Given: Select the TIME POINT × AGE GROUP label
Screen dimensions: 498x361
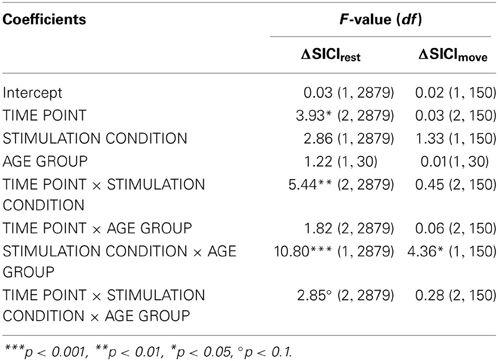Looking at the screenshot, I should (x=97, y=228).
